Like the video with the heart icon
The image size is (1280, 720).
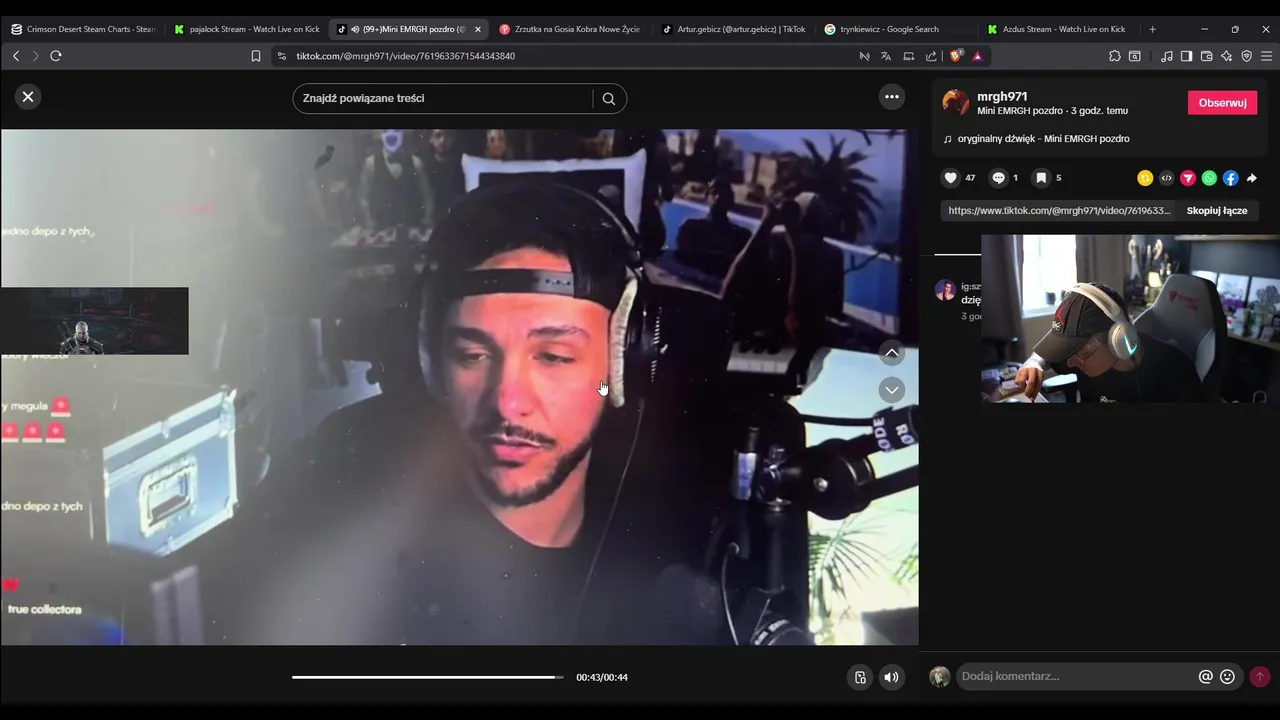951,178
